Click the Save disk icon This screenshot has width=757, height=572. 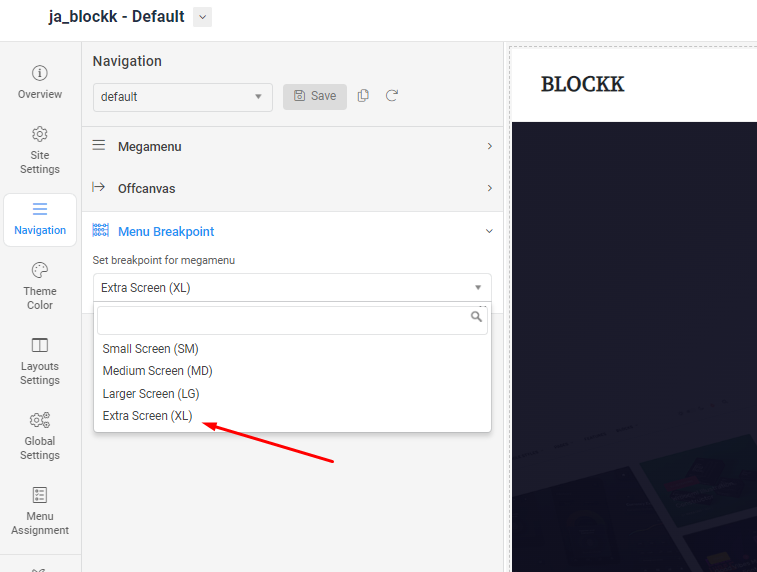[299, 96]
